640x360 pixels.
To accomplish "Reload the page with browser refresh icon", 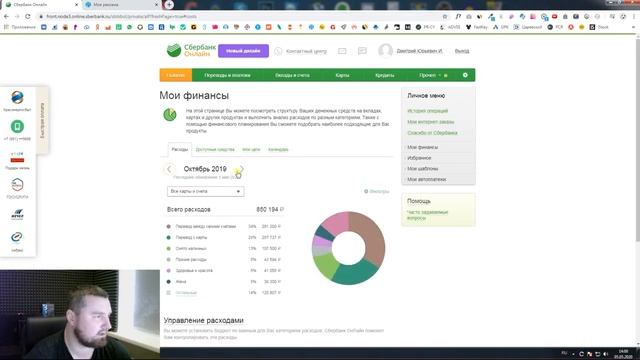I will click(x=27, y=16).
